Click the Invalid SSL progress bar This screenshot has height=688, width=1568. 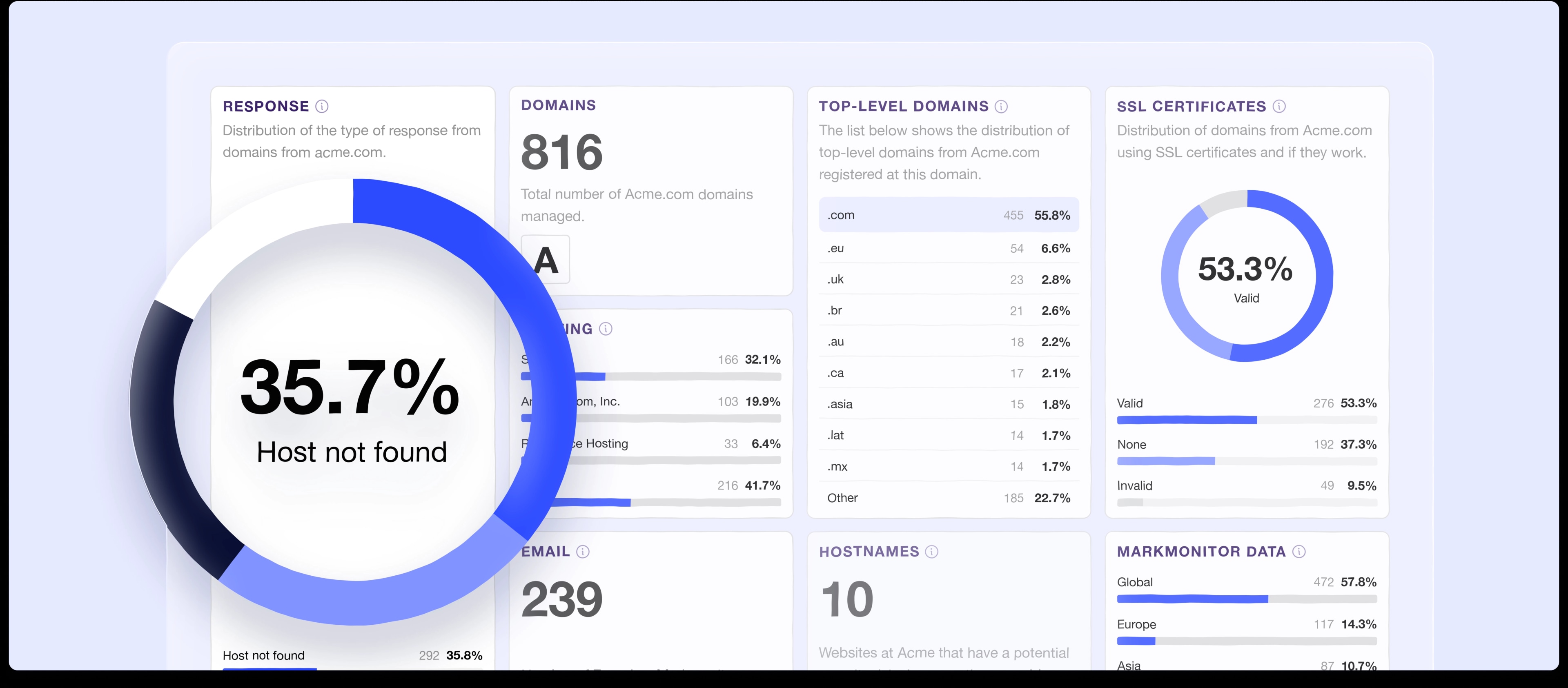click(x=1247, y=503)
